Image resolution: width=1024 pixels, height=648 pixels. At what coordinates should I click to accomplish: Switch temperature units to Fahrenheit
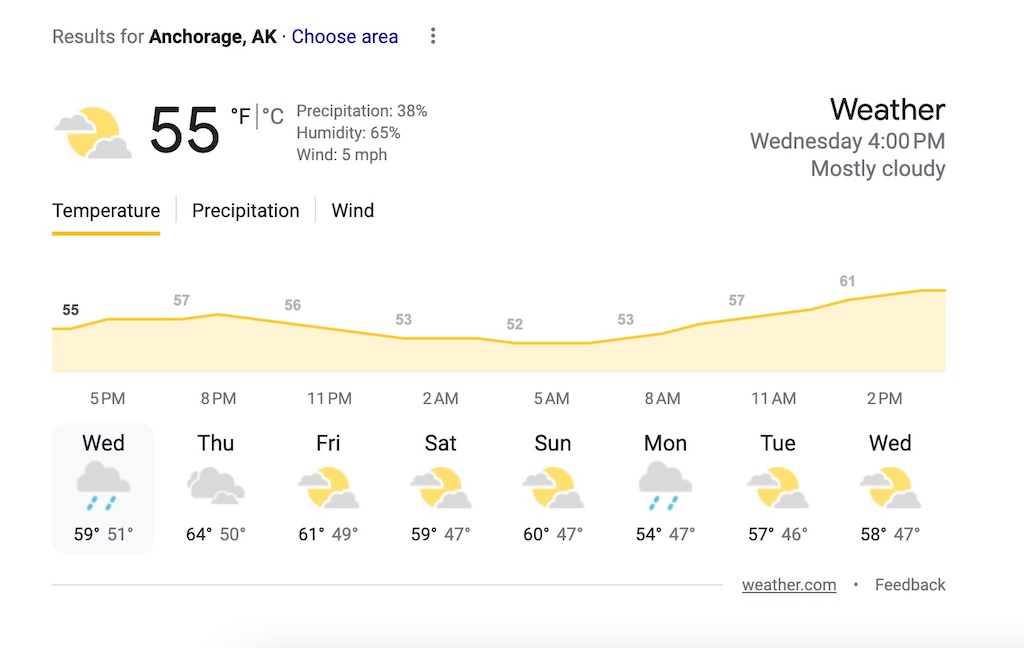[240, 118]
